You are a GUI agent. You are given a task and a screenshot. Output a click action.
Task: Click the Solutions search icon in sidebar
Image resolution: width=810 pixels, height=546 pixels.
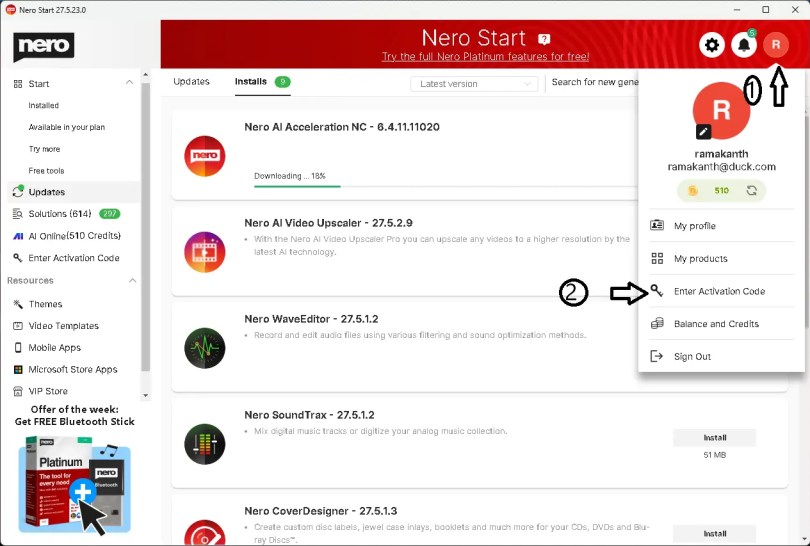(18, 213)
